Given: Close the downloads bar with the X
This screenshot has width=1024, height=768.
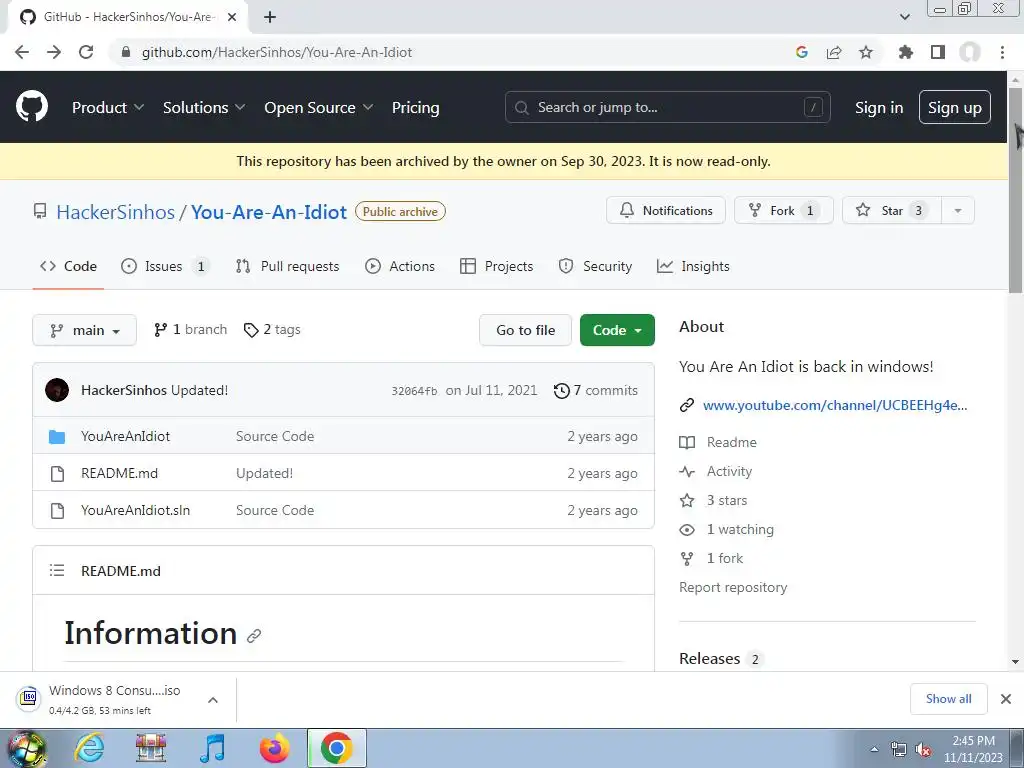Looking at the screenshot, I should pyautogui.click(x=1006, y=699).
